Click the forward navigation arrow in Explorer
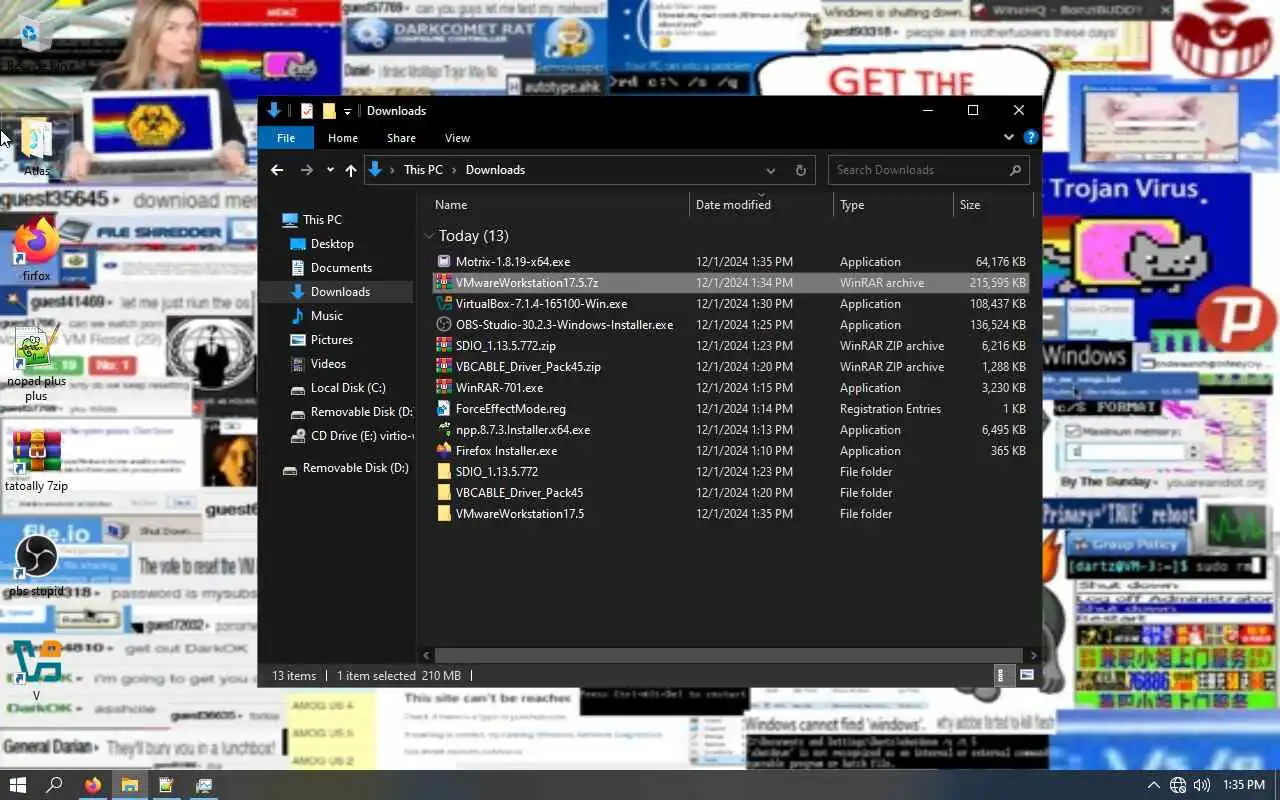1280x800 pixels. (307, 170)
